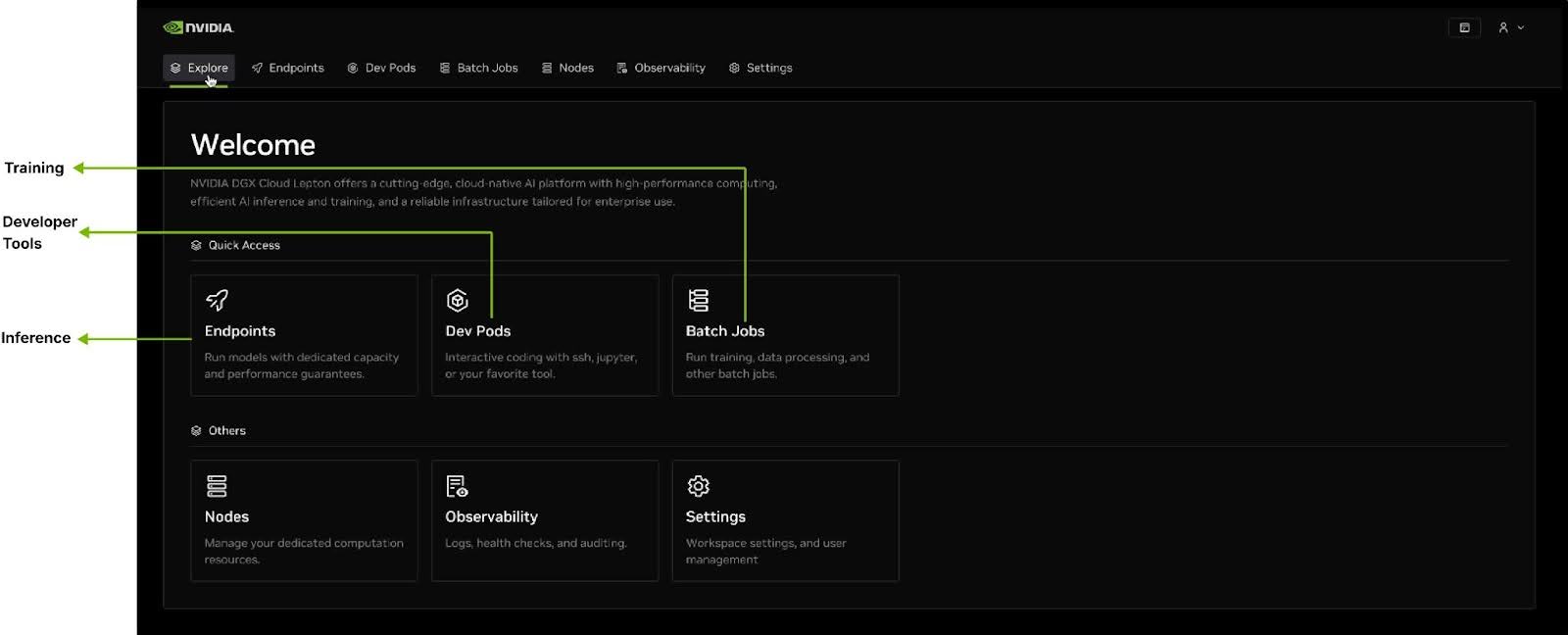Click 'Manage your dedicated computation resources' text
Screen dimensions: 1568x635
click(304, 551)
